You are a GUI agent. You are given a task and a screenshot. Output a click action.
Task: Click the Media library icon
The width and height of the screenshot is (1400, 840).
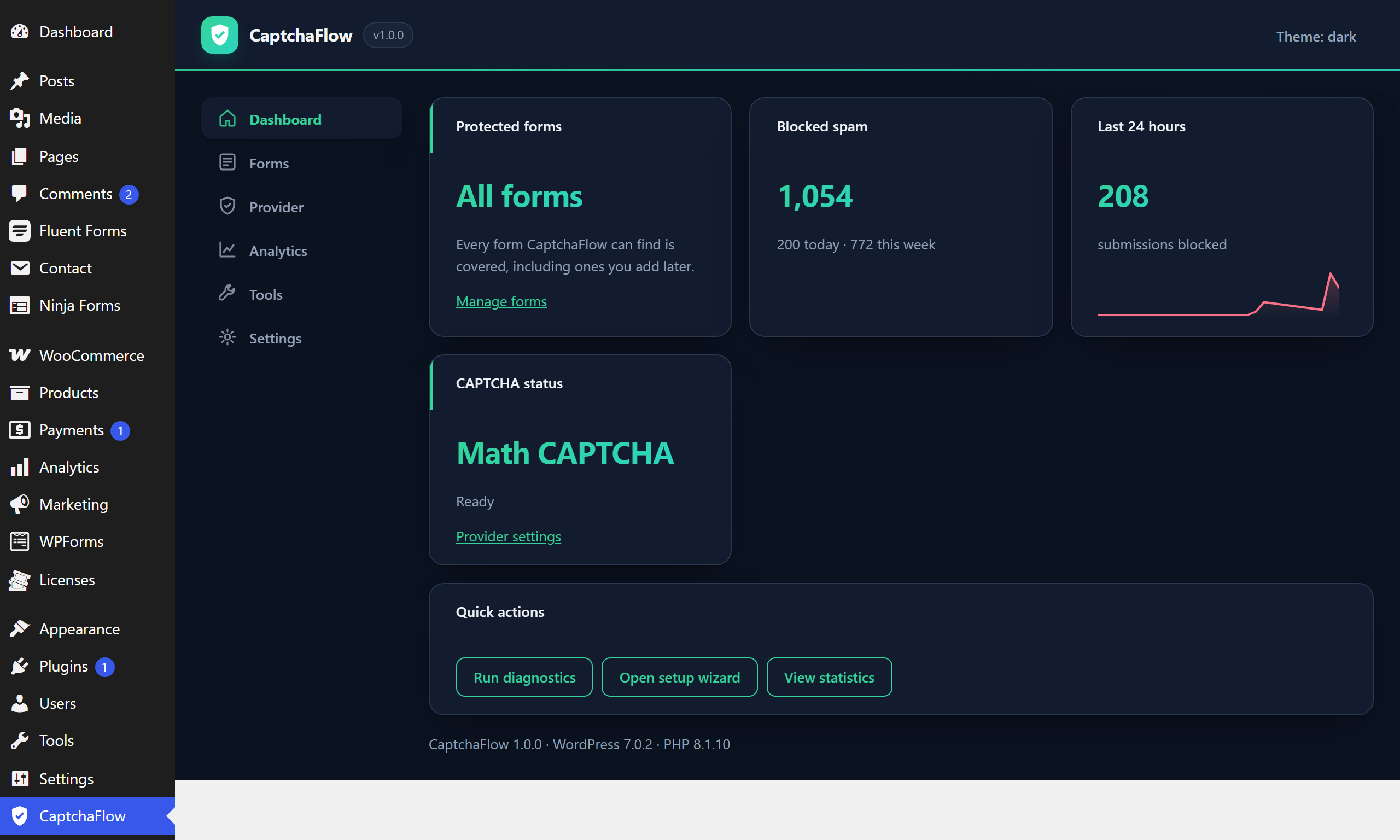point(20,118)
